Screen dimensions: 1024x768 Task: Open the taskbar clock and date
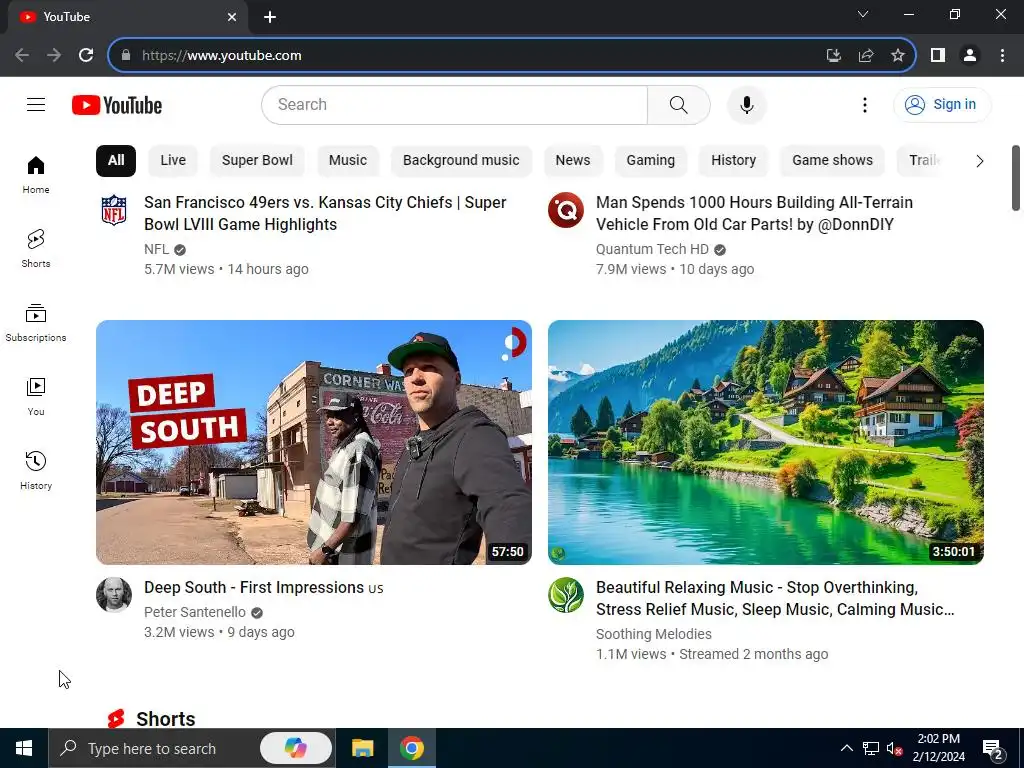pyautogui.click(x=938, y=748)
